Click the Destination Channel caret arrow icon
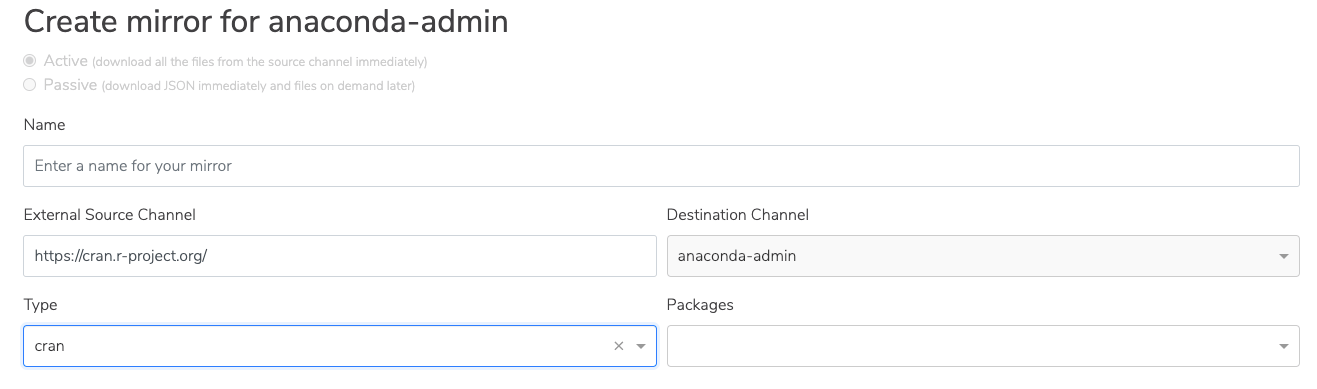1317x389 pixels. click(x=1283, y=257)
